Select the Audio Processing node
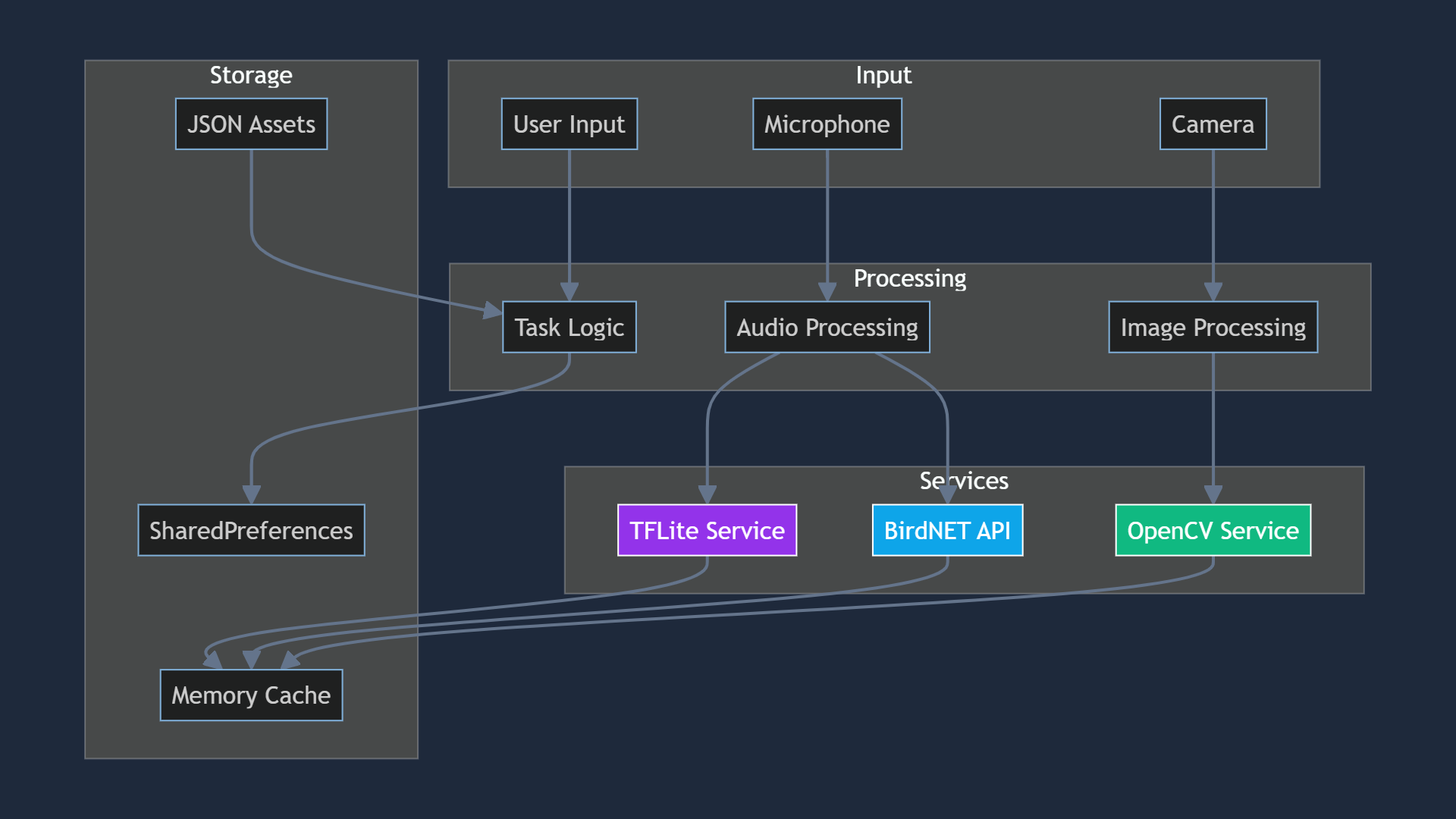Image resolution: width=1456 pixels, height=819 pixels. tap(827, 328)
